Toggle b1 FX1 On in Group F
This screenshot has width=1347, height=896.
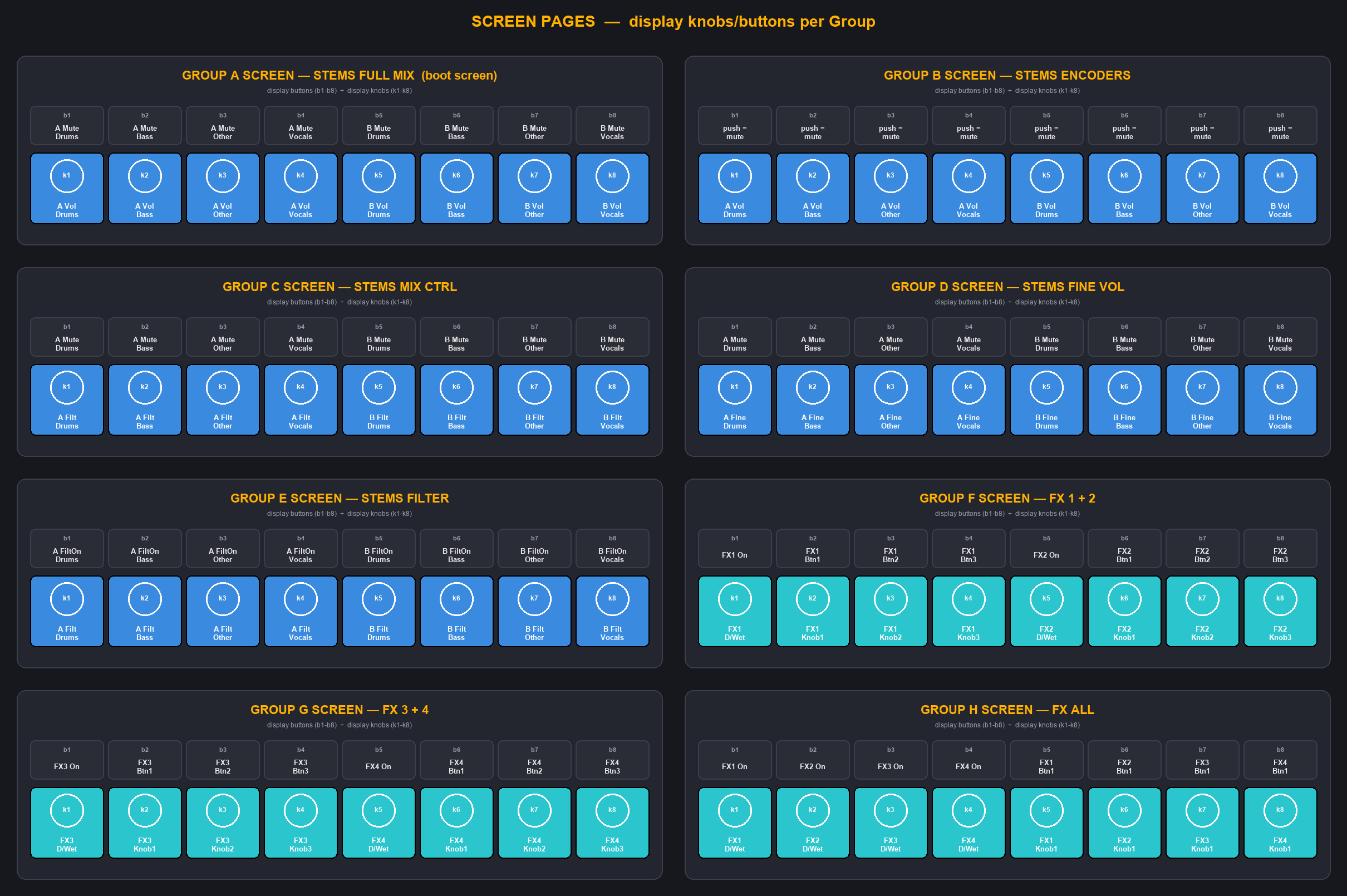coord(735,548)
